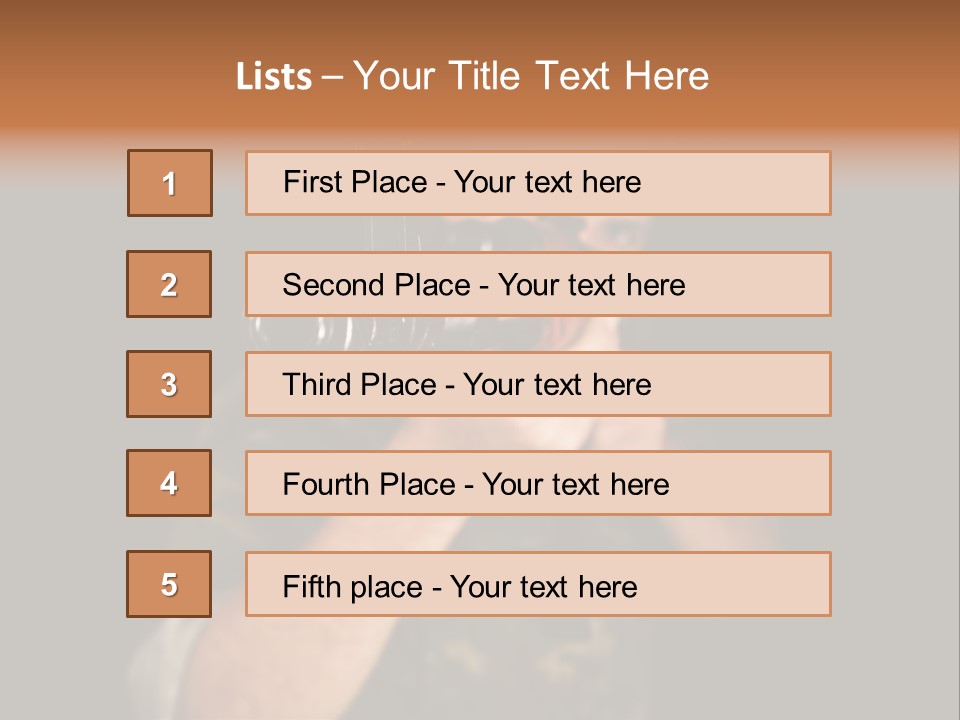Click the word 'Fifth' in the list

click(311, 586)
